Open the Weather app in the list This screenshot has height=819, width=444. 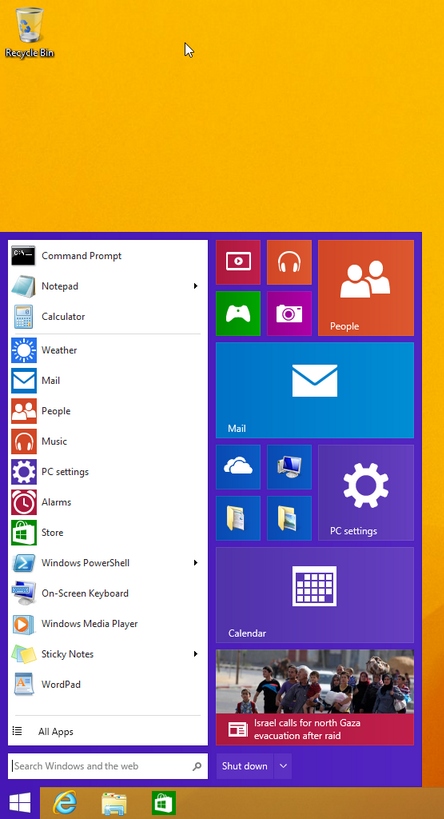[108, 350]
